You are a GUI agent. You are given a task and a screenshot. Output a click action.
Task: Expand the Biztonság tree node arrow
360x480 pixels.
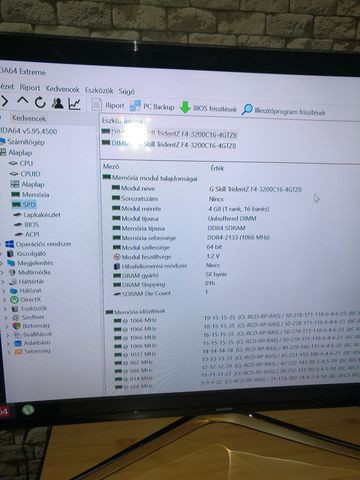coord(7,326)
